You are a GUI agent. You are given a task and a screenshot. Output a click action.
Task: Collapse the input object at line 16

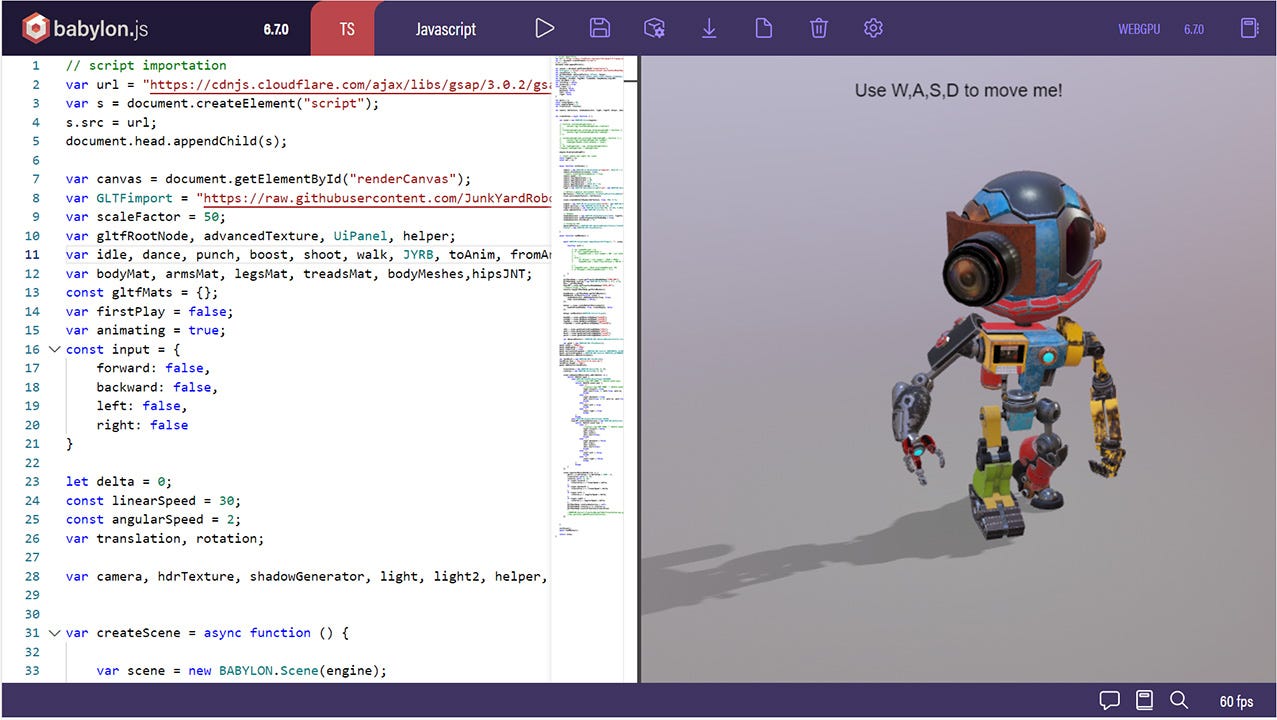click(x=54, y=349)
